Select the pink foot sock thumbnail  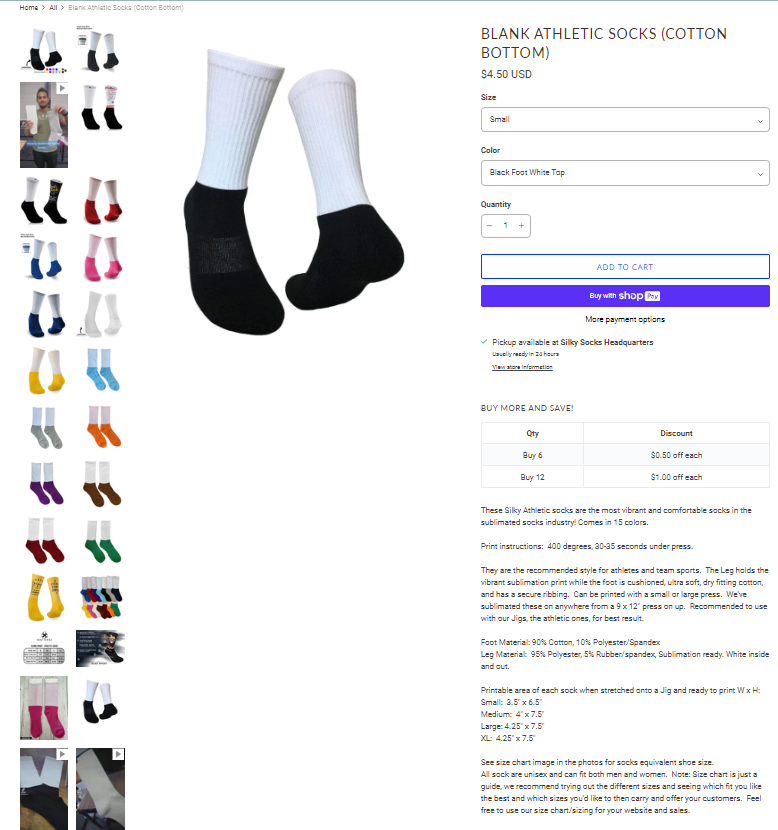point(101,258)
